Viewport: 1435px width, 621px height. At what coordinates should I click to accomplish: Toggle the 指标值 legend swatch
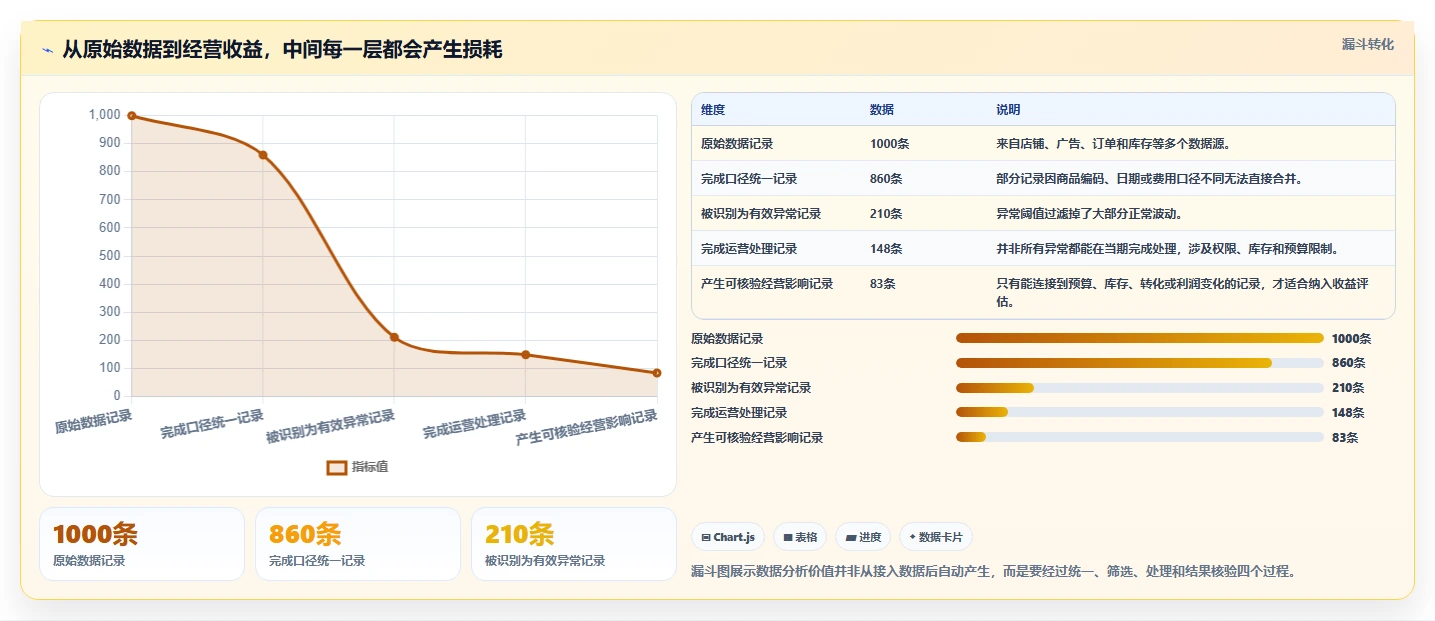[x=337, y=467]
